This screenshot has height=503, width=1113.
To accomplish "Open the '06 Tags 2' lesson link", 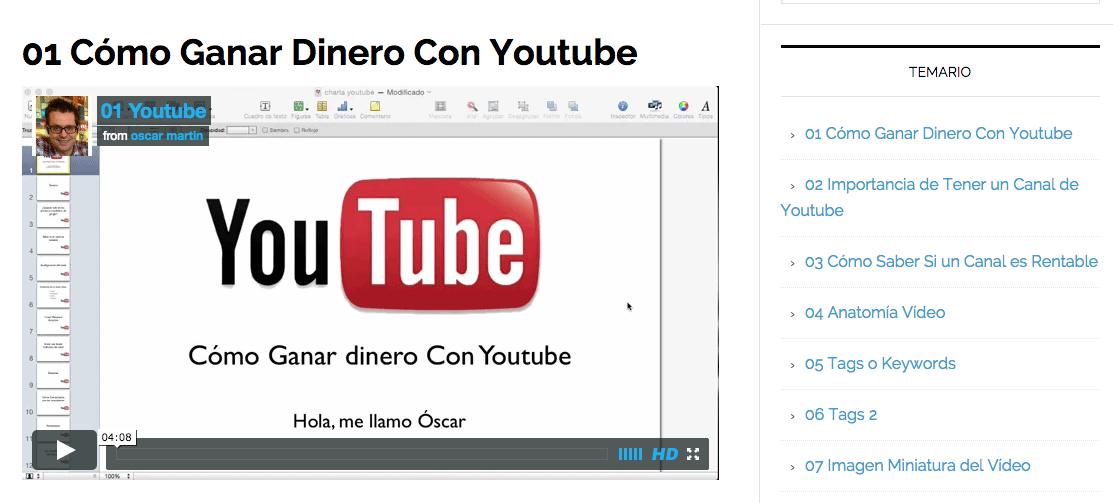I will coord(840,414).
